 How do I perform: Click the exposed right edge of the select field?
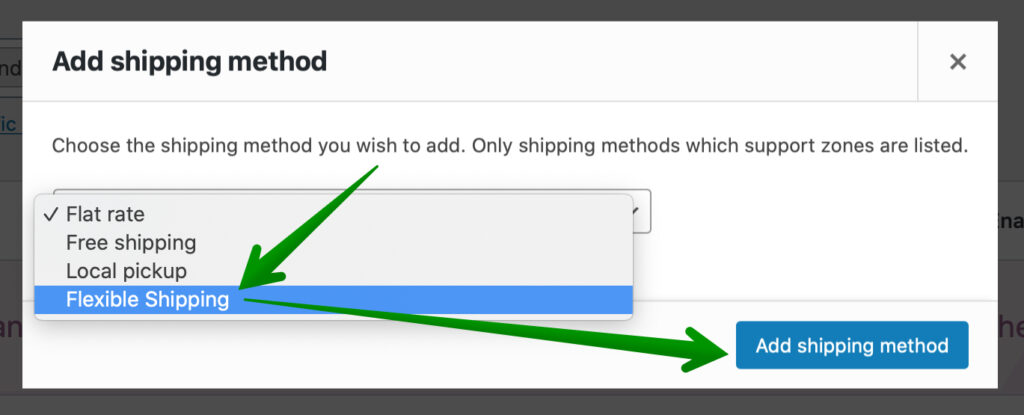(x=641, y=211)
